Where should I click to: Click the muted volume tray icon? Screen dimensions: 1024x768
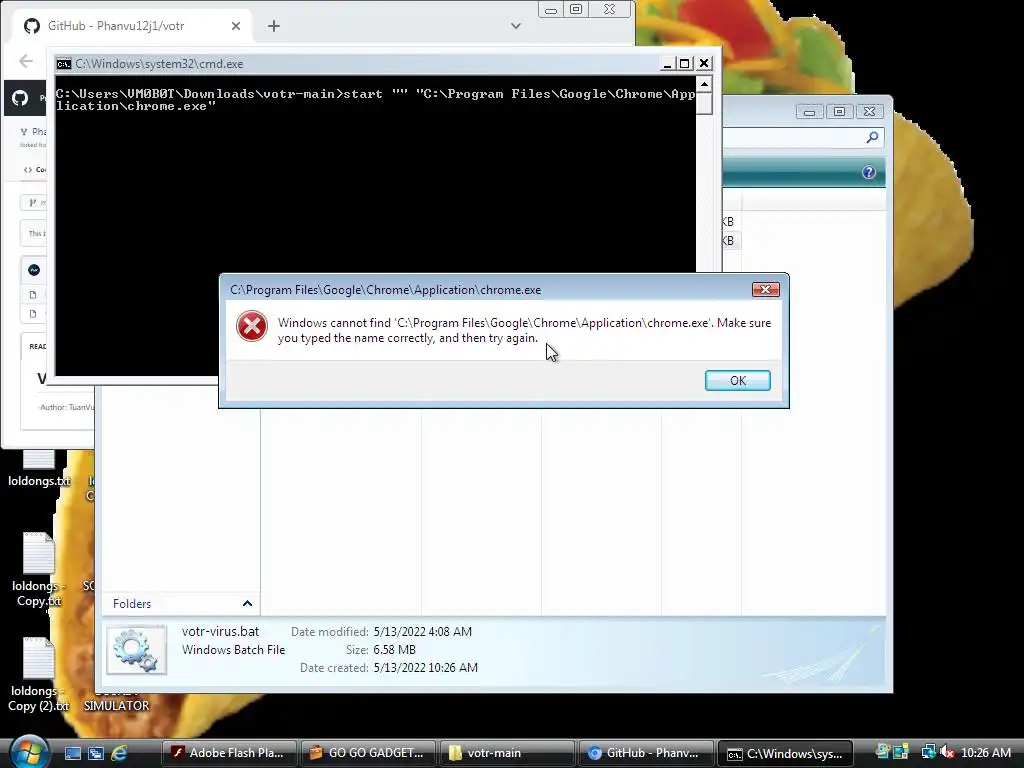point(946,752)
